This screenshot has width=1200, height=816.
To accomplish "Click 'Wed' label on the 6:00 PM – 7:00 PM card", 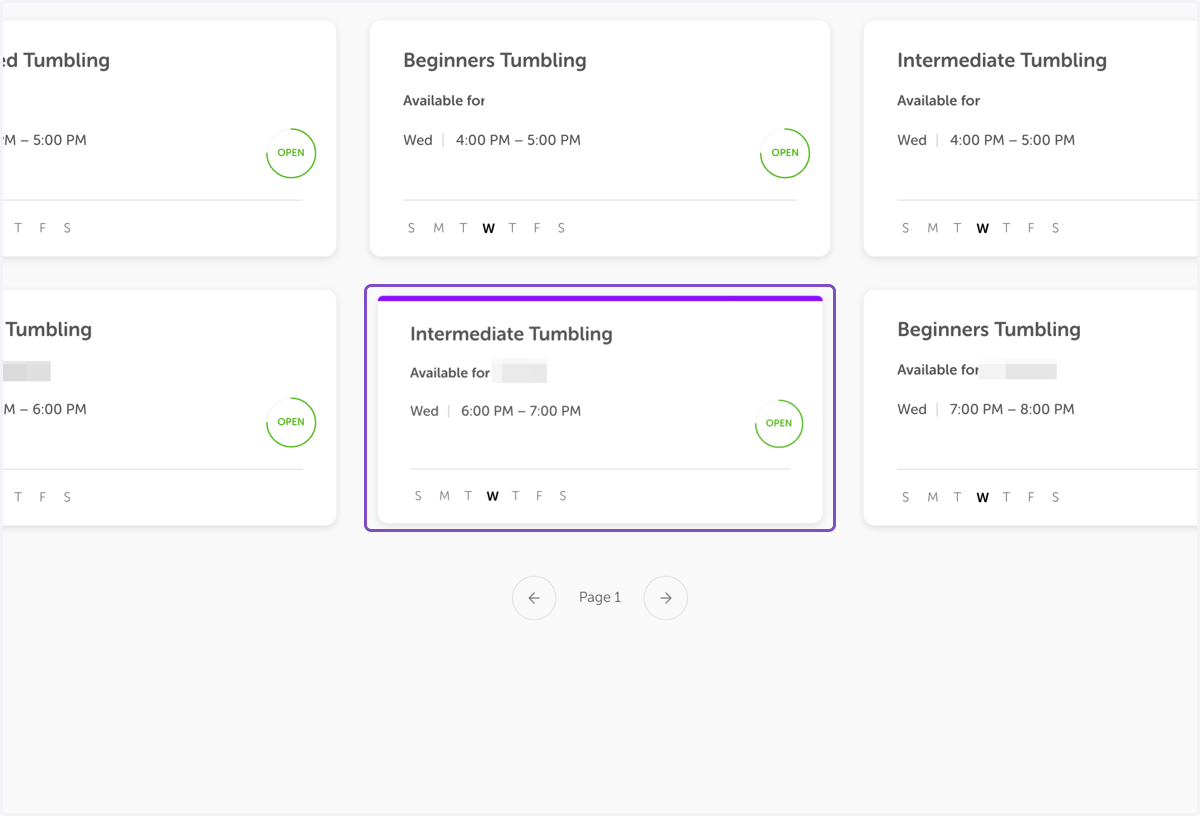I will pyautogui.click(x=424, y=411).
